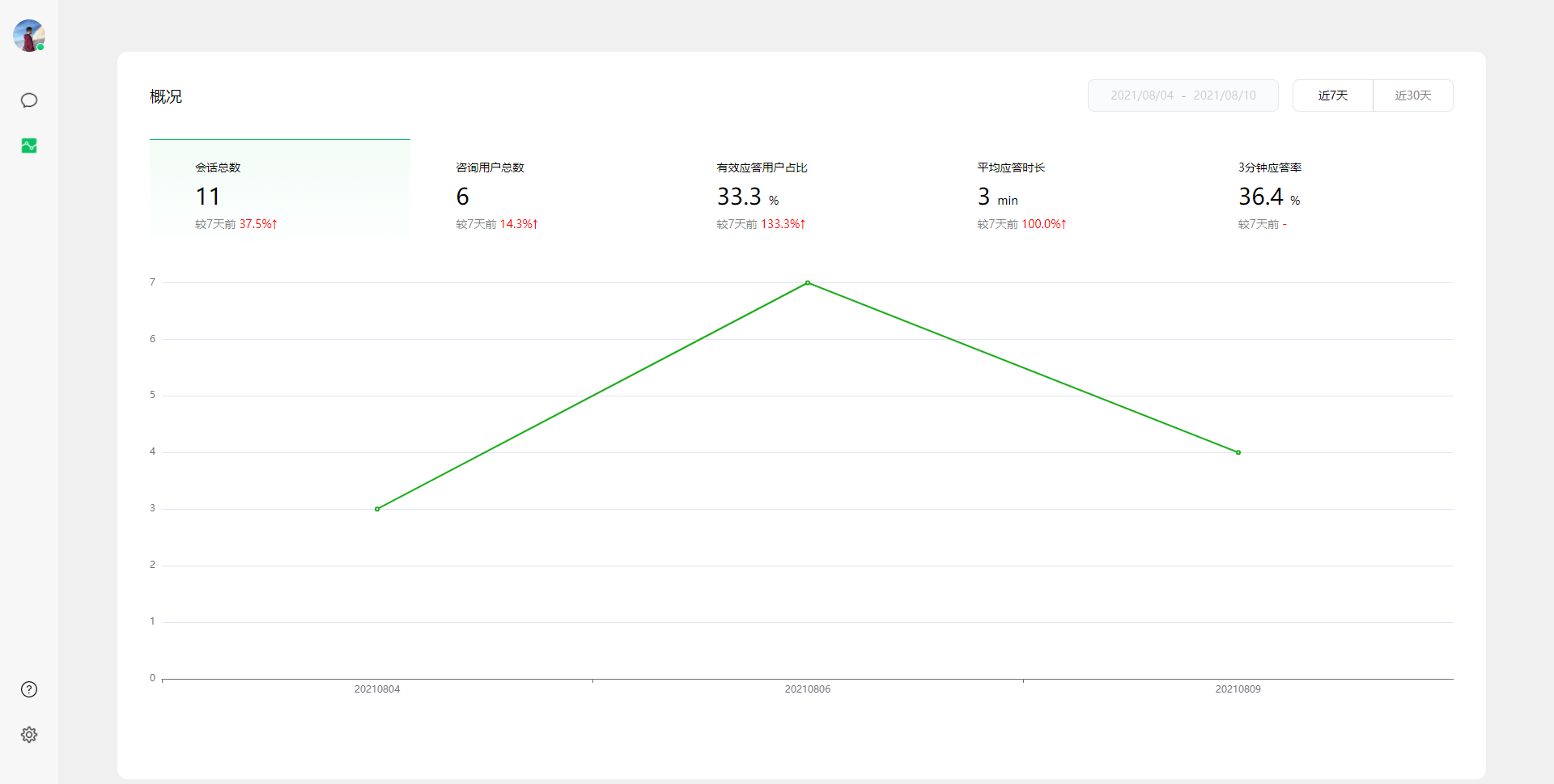Image resolution: width=1554 pixels, height=784 pixels.
Task: Open the chat conversations icon
Action: (x=29, y=100)
